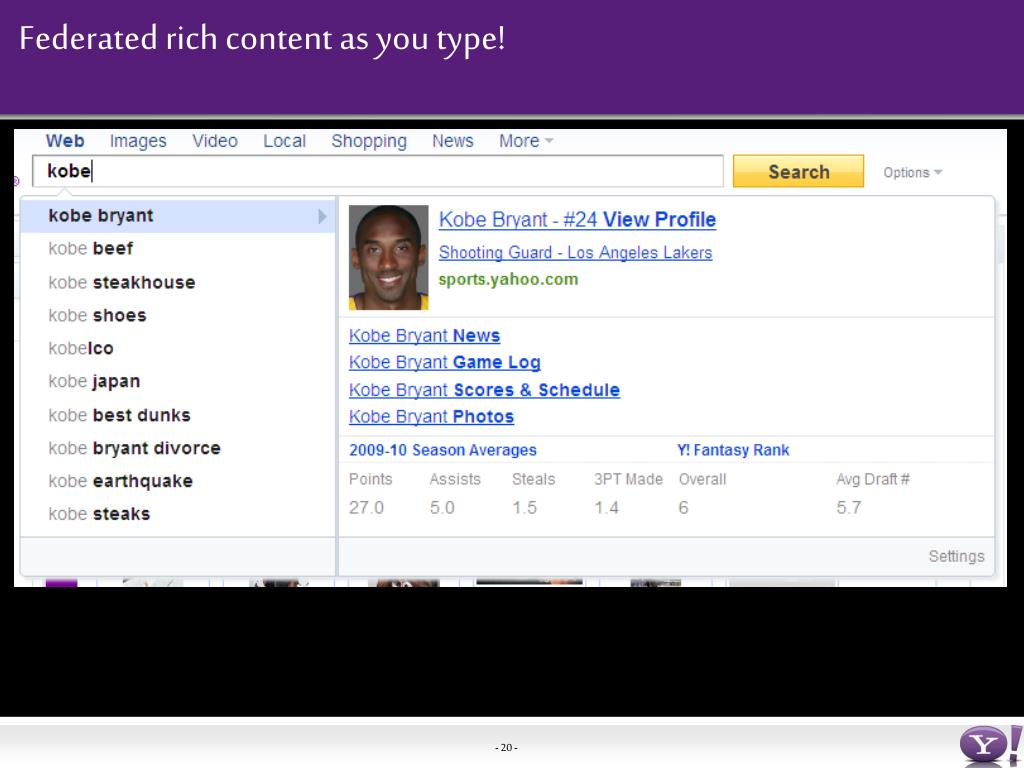Click the Assists value 5.0
Screen dimensions: 1024x768
[442, 507]
